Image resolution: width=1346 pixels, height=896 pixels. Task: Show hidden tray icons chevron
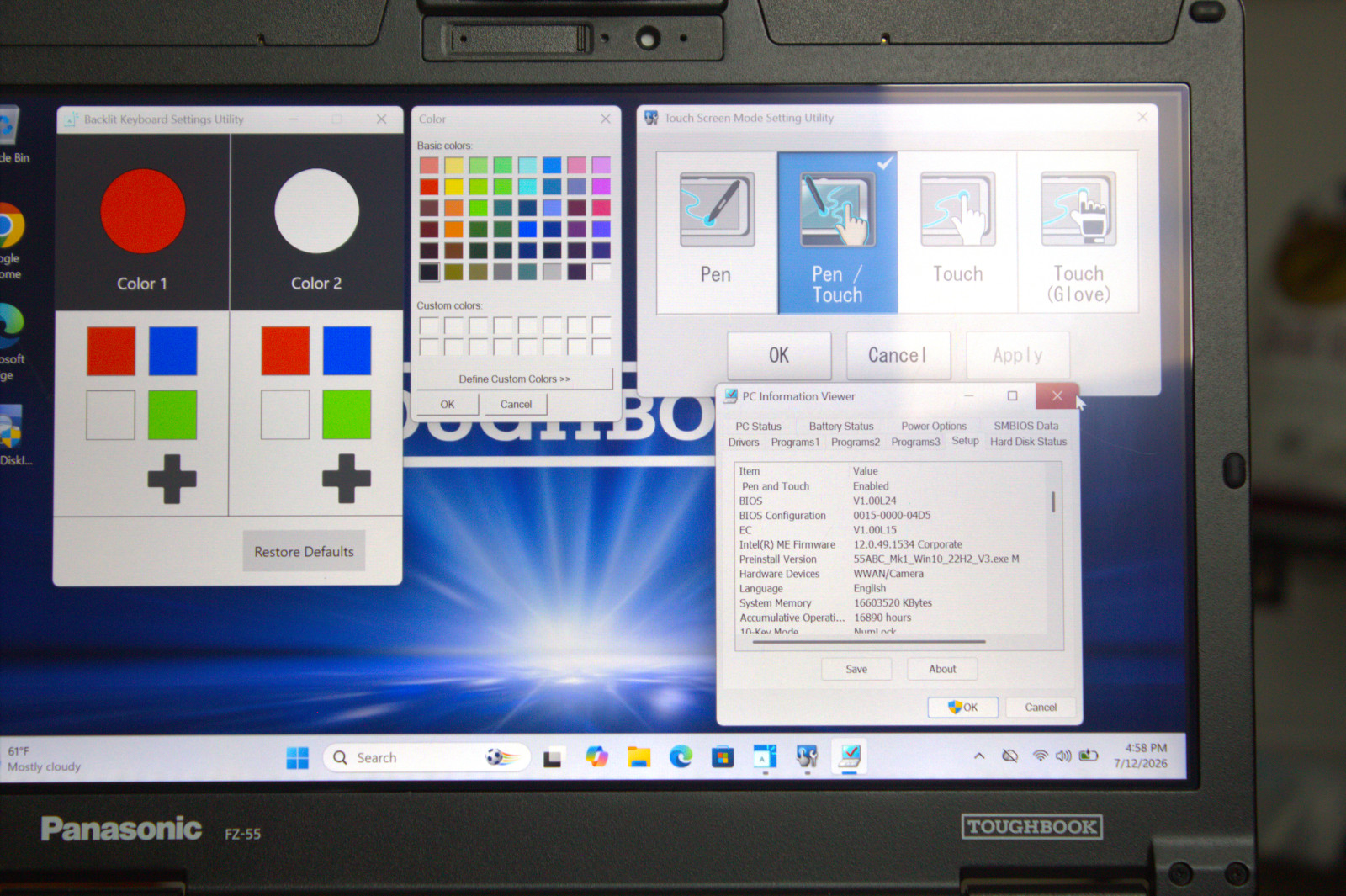pos(979,756)
